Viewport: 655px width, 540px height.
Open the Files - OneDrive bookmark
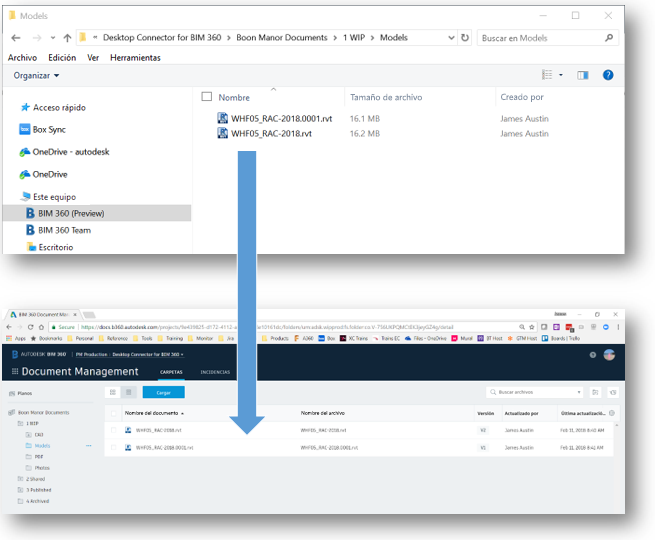tap(425, 338)
